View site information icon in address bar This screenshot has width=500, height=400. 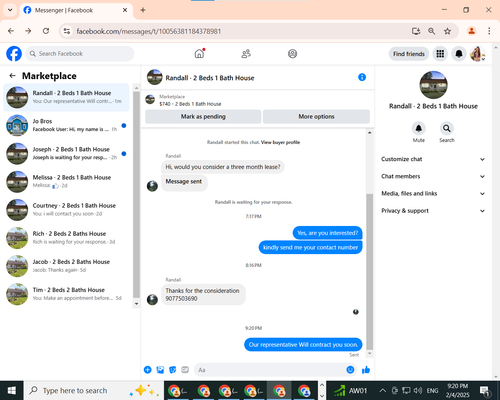click(67, 31)
